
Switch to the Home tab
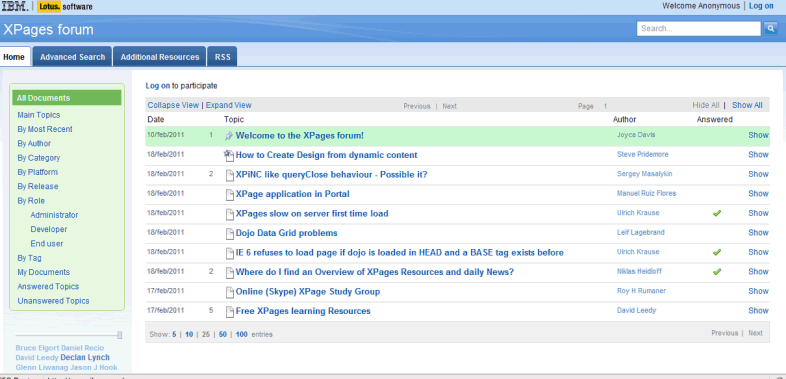tap(14, 57)
